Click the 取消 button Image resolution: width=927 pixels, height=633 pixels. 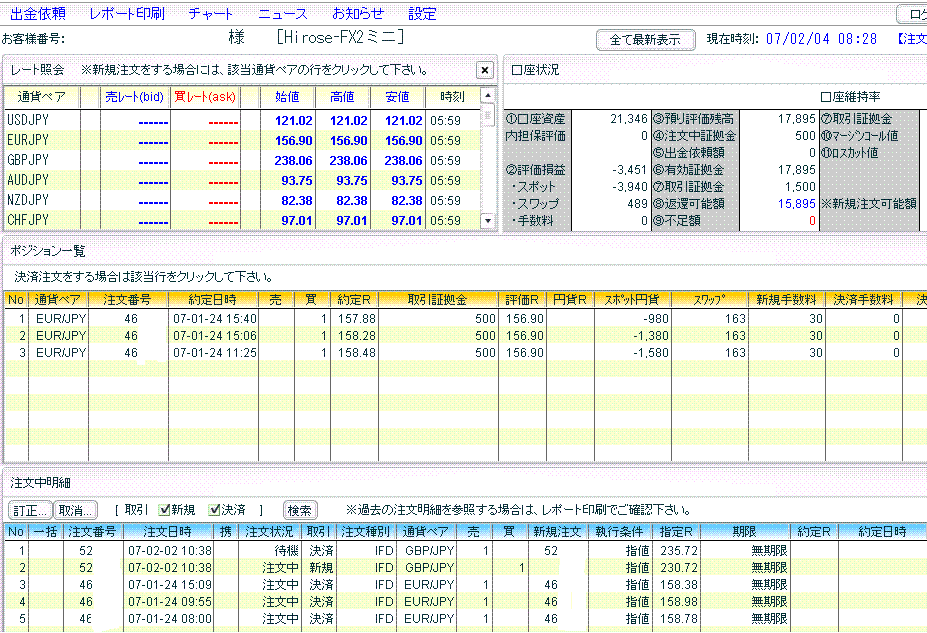76,510
